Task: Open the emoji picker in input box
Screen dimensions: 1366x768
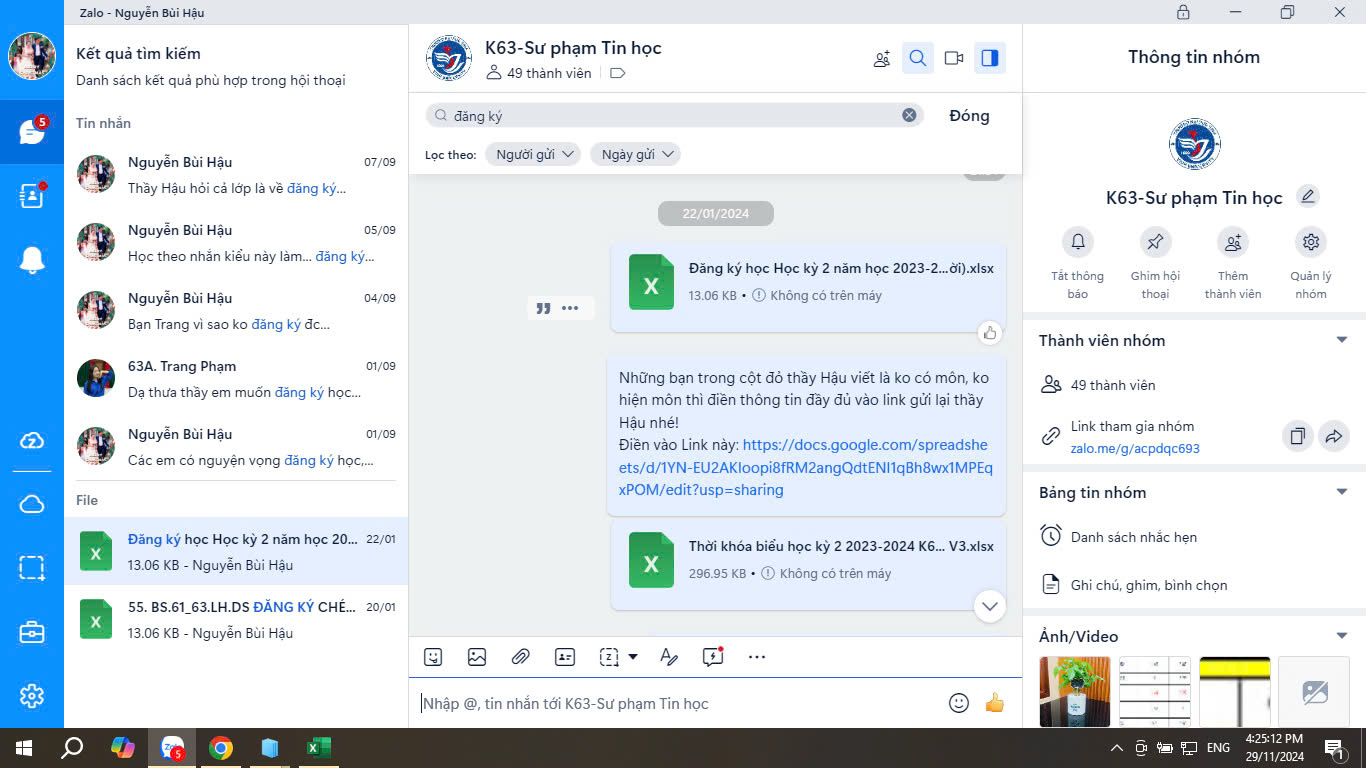Action: 959,703
